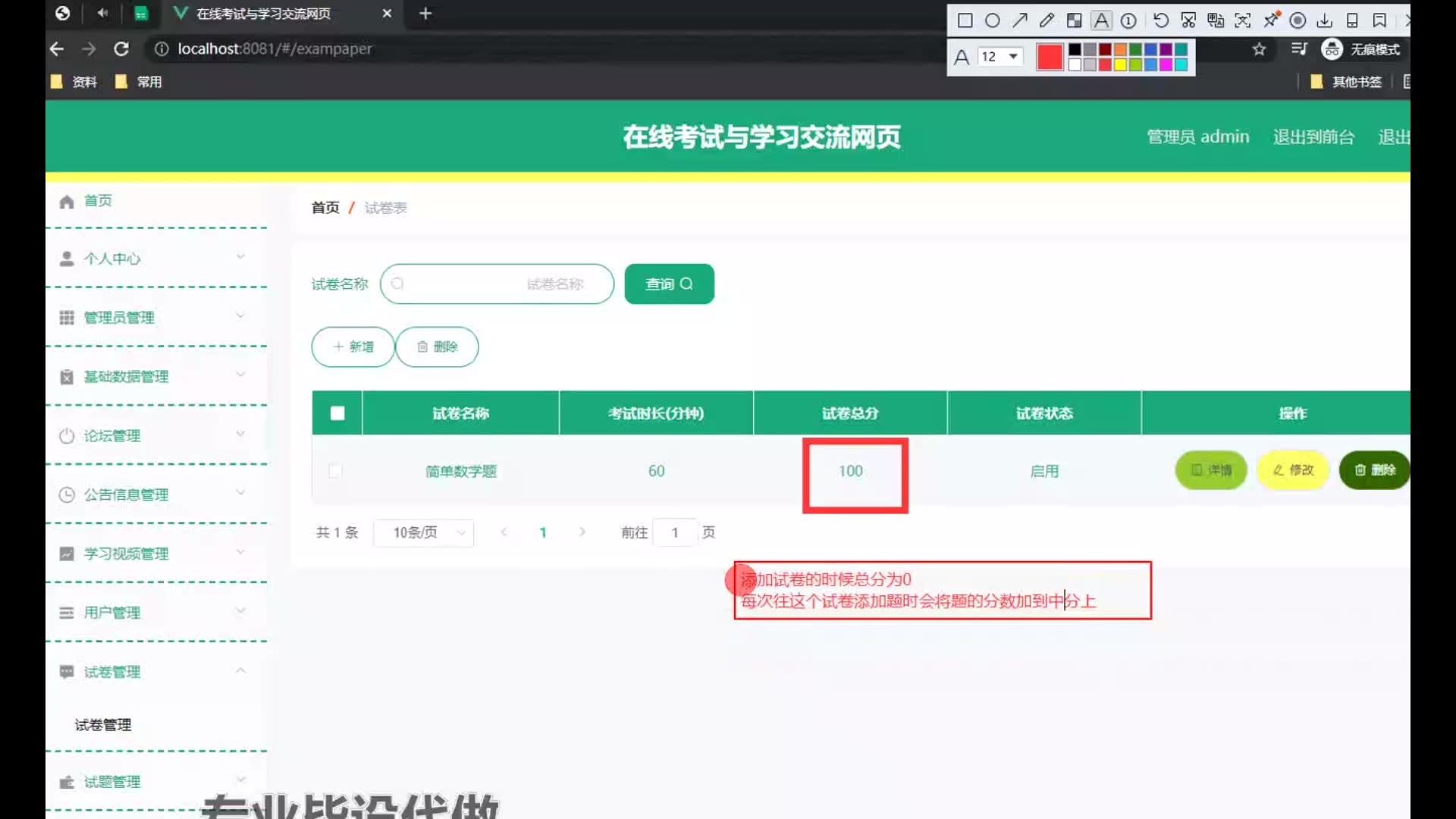Check the 简单数学题 row checkbox

(335, 471)
